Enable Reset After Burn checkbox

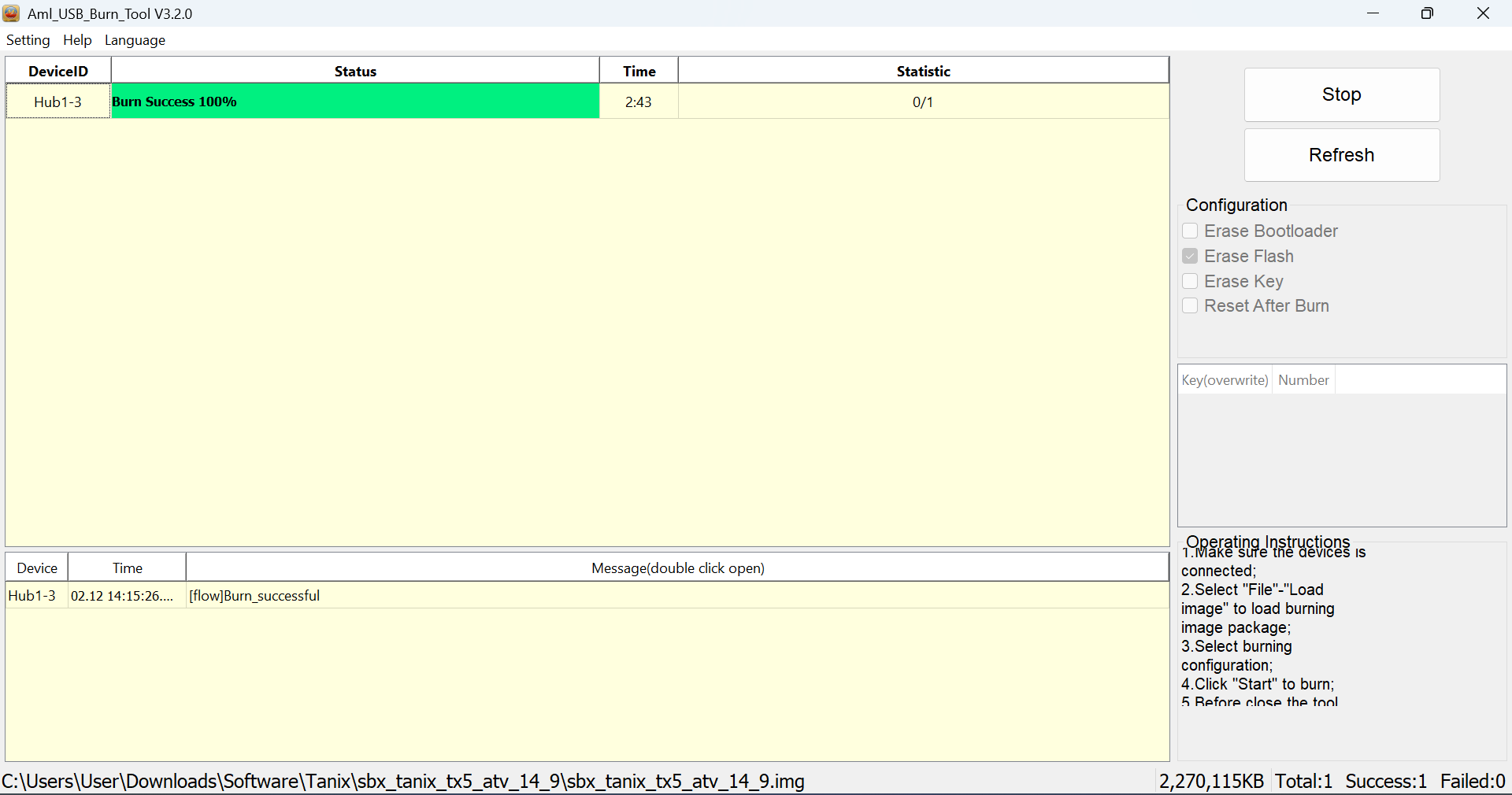pos(1190,305)
